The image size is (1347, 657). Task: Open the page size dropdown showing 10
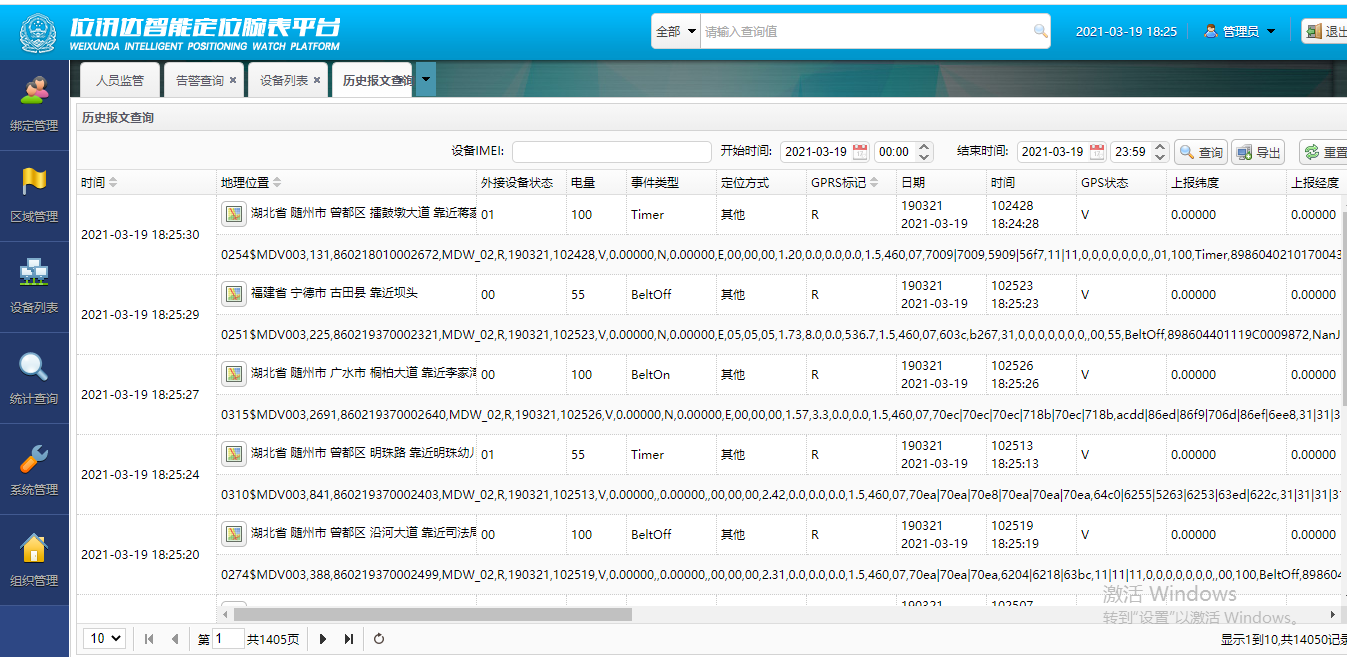103,638
